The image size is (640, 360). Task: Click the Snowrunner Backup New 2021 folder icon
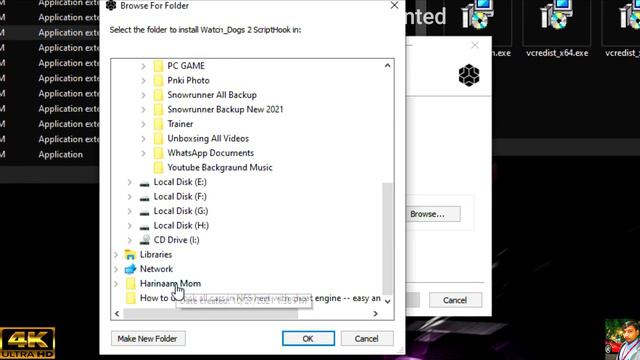[x=158, y=109]
